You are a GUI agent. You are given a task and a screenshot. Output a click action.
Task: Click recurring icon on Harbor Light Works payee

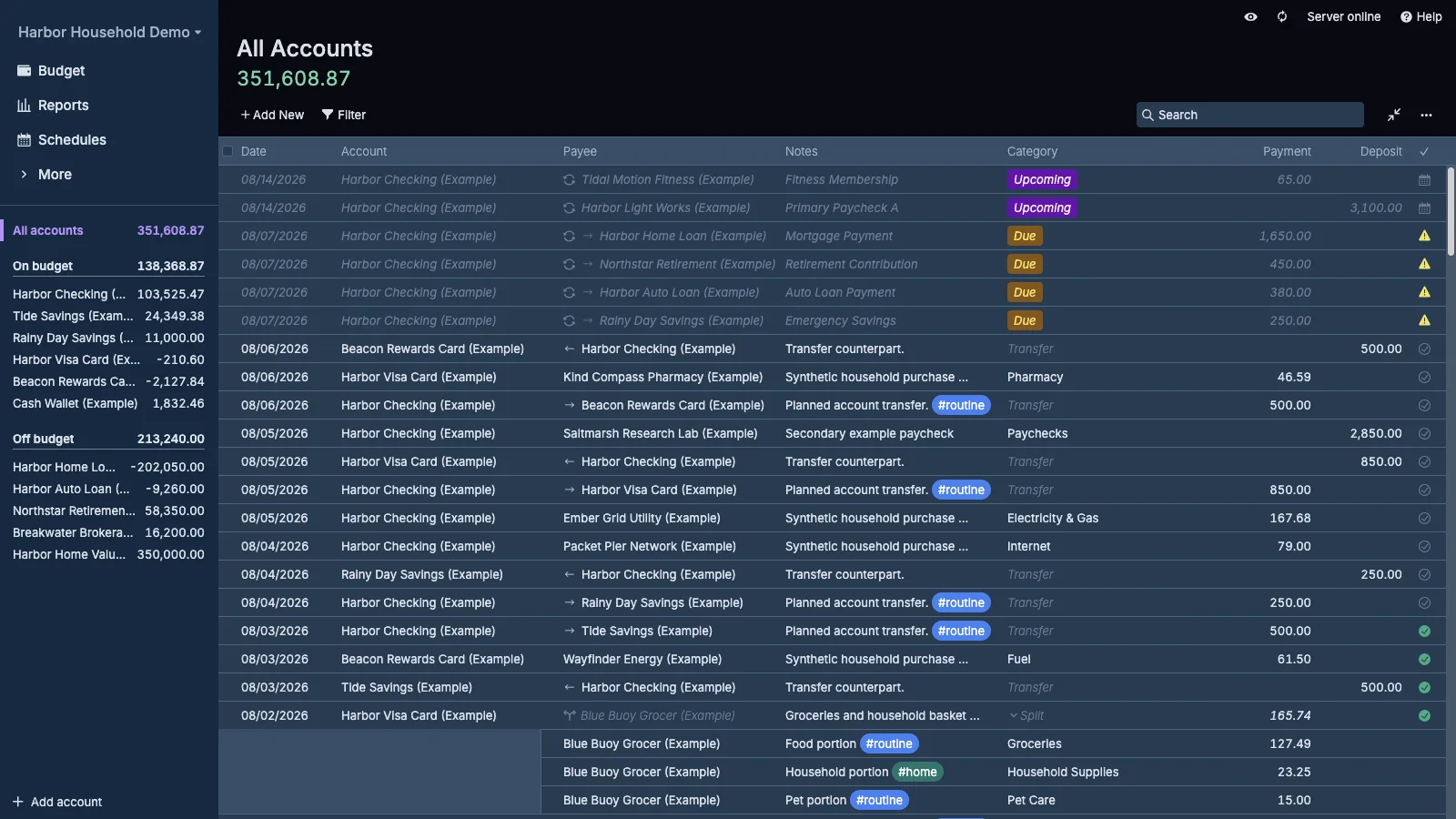tap(569, 208)
